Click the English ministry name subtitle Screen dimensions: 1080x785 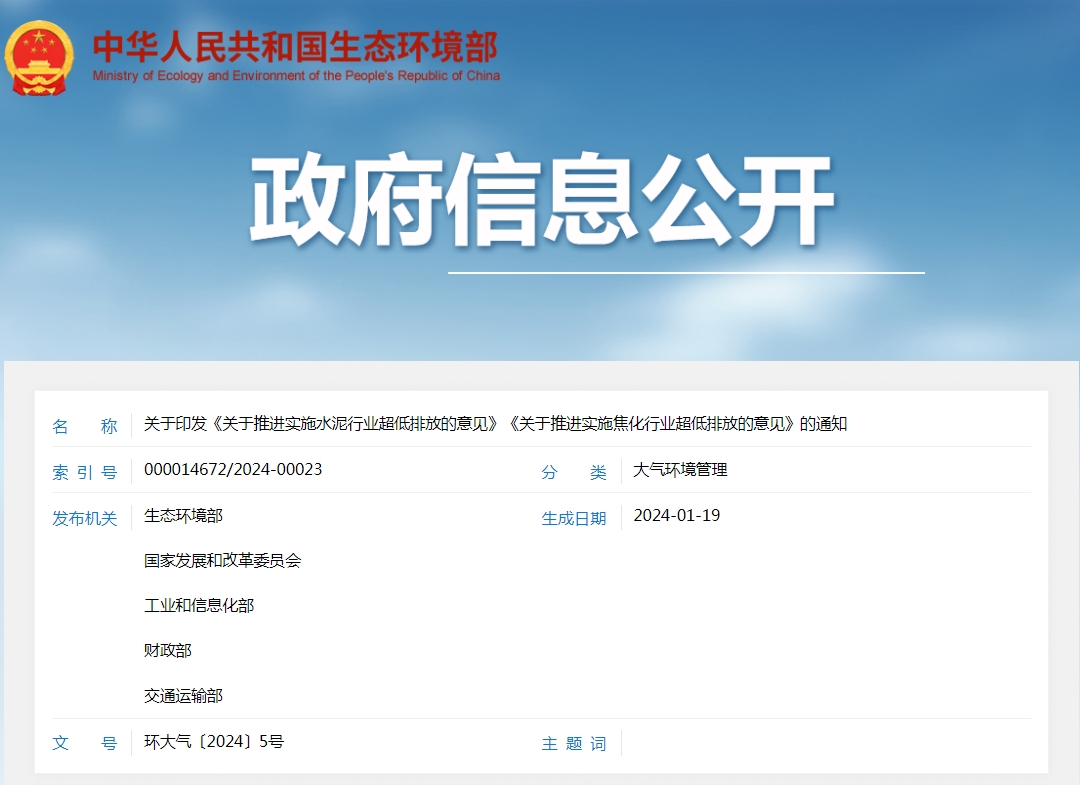click(x=296, y=76)
